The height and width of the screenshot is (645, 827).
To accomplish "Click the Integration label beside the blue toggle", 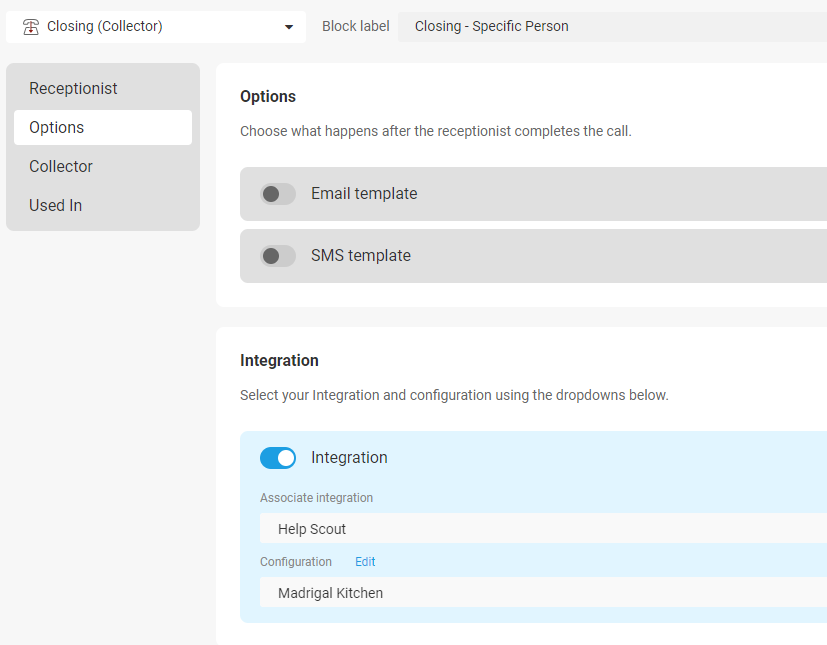I will tap(349, 457).
